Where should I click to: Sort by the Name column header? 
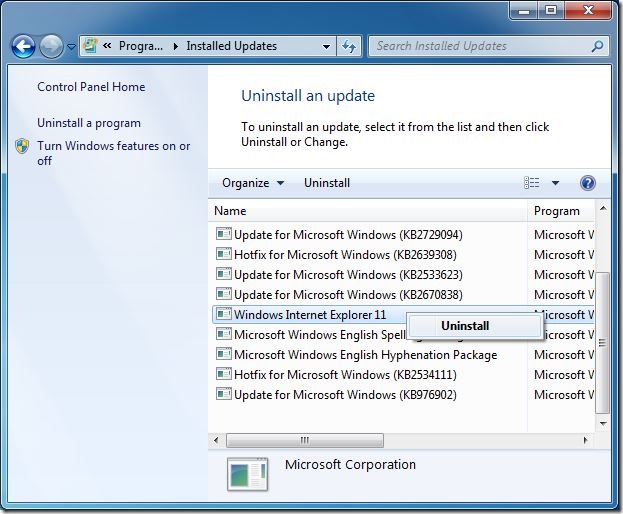(x=368, y=211)
